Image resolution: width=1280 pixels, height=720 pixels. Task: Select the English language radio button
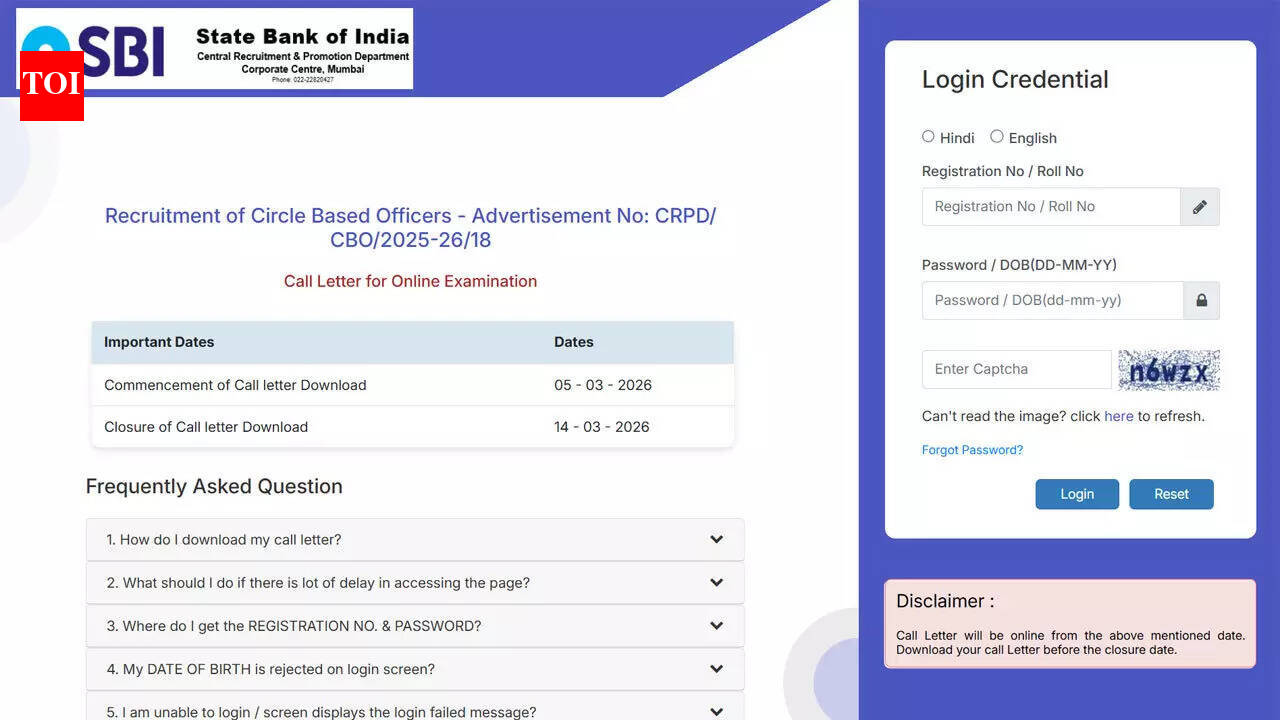click(997, 137)
